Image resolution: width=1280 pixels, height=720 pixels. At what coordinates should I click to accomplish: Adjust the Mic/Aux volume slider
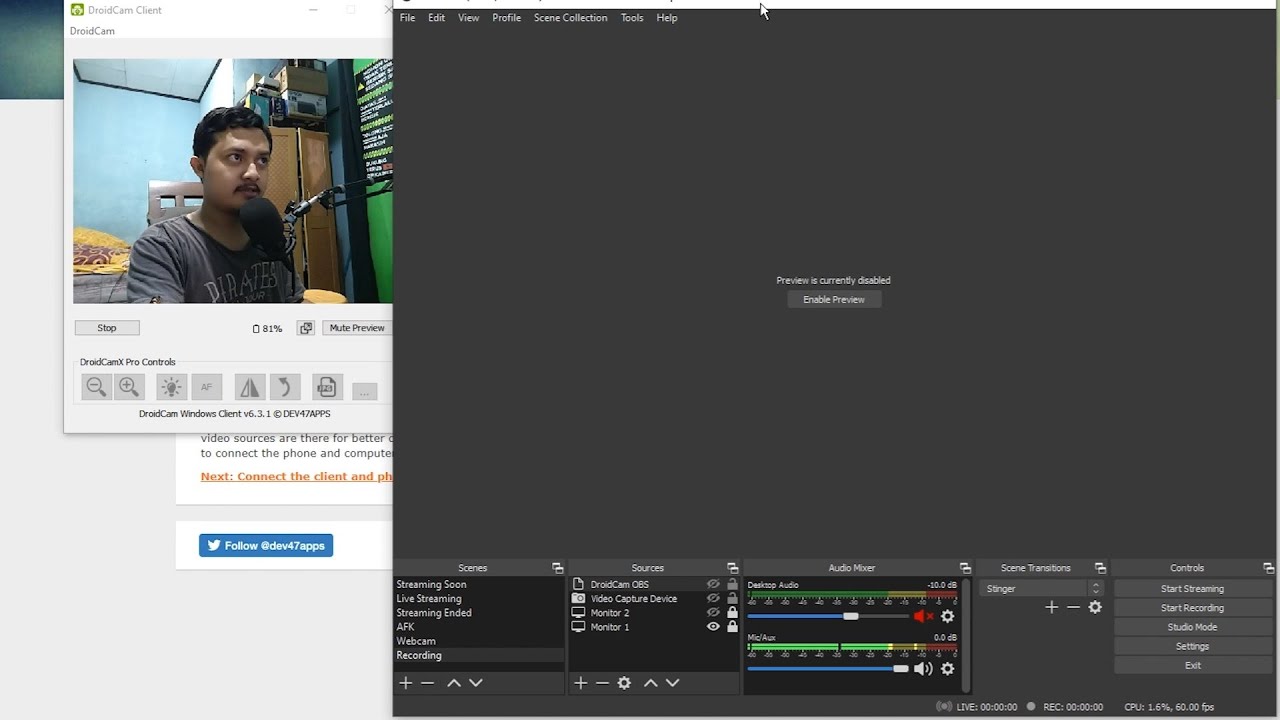[x=828, y=669]
